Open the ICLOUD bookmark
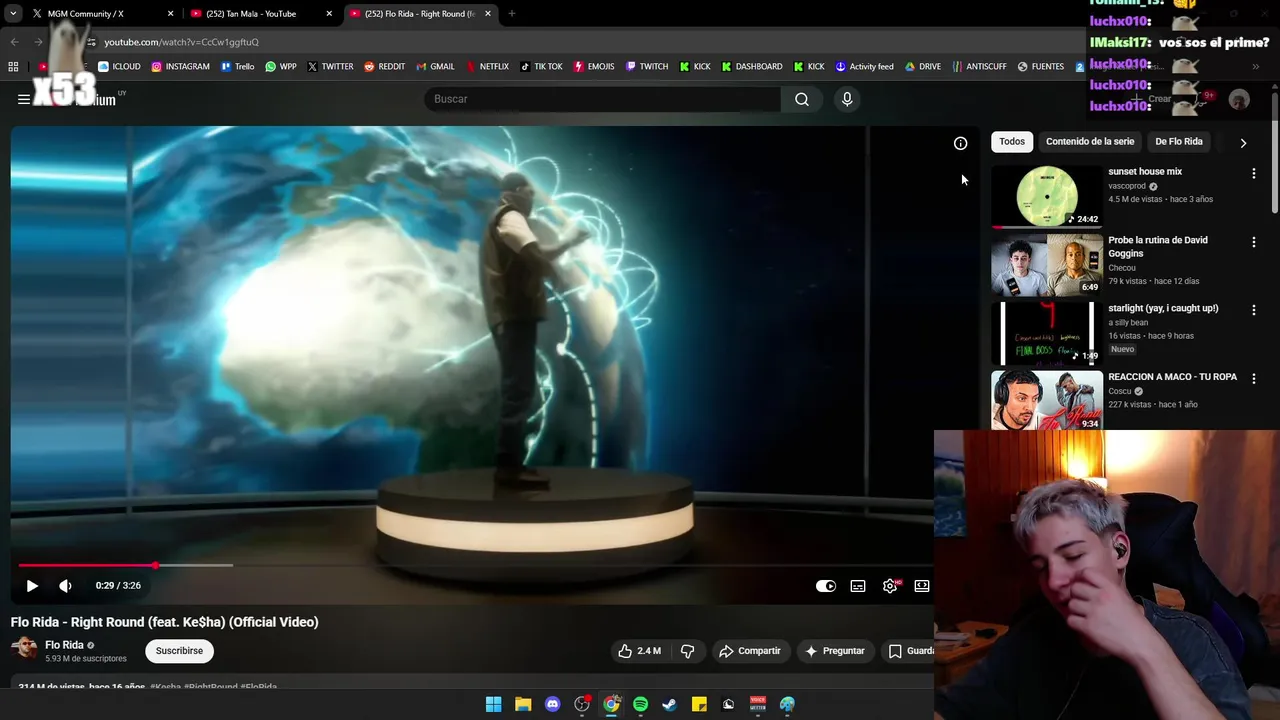1280x720 pixels. [119, 67]
